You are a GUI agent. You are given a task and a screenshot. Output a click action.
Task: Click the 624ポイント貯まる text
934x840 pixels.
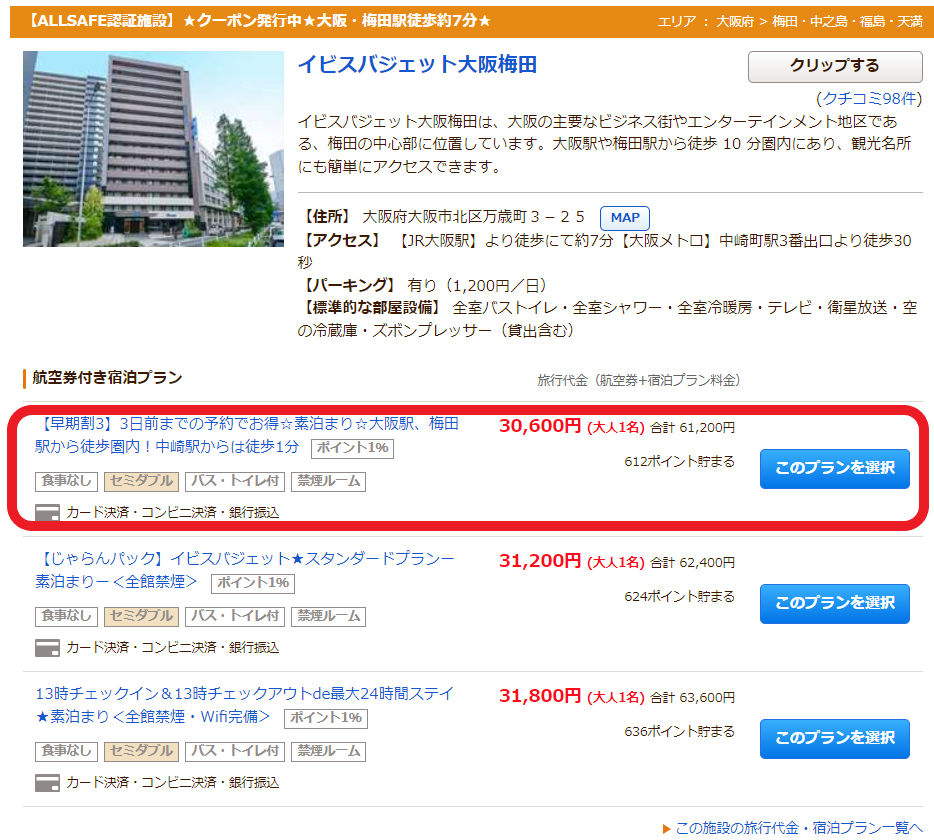(679, 597)
